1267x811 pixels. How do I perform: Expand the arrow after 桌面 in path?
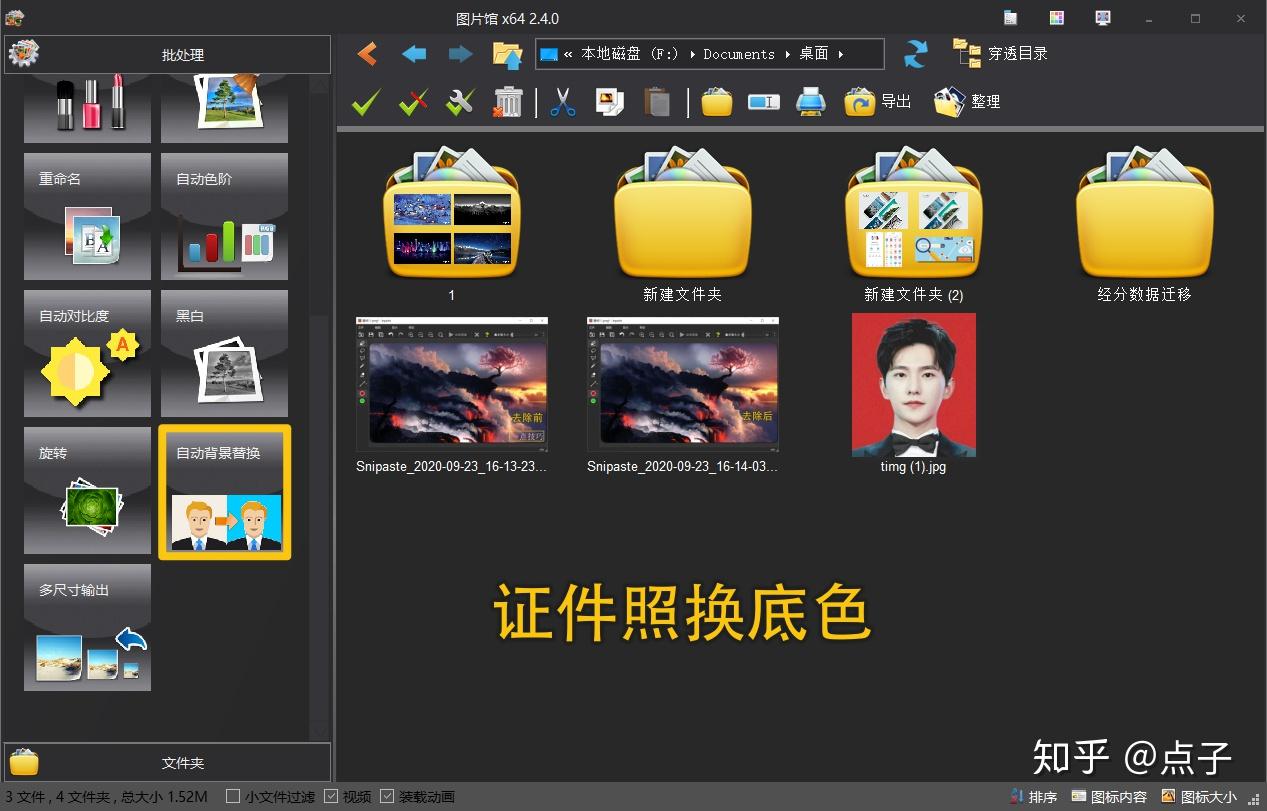point(841,54)
